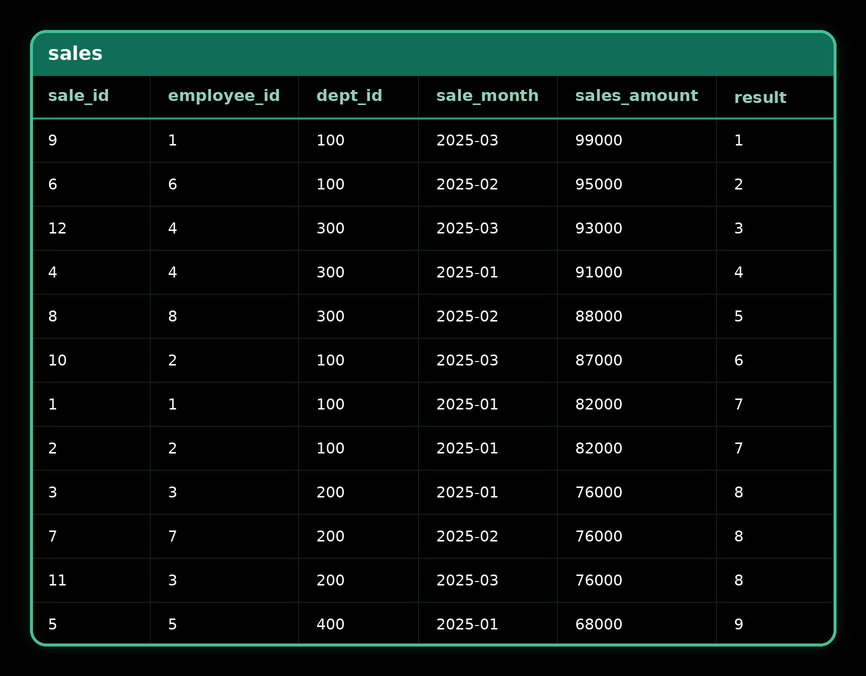This screenshot has width=866, height=676.
Task: Click the sales_amount cell 95000
Action: coord(599,184)
